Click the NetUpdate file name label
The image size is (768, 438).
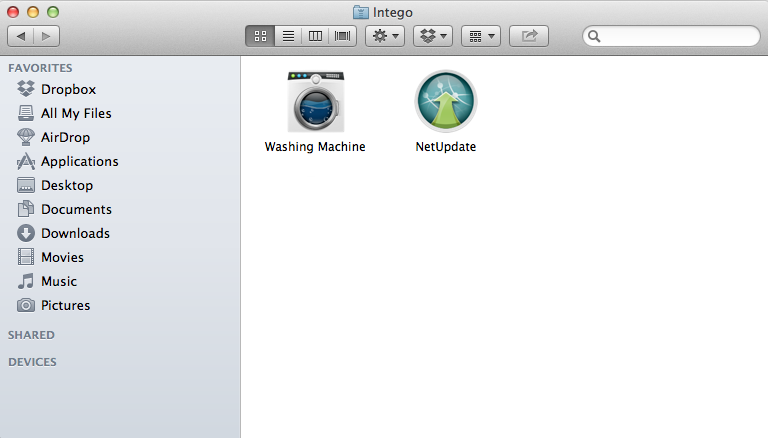tap(446, 146)
